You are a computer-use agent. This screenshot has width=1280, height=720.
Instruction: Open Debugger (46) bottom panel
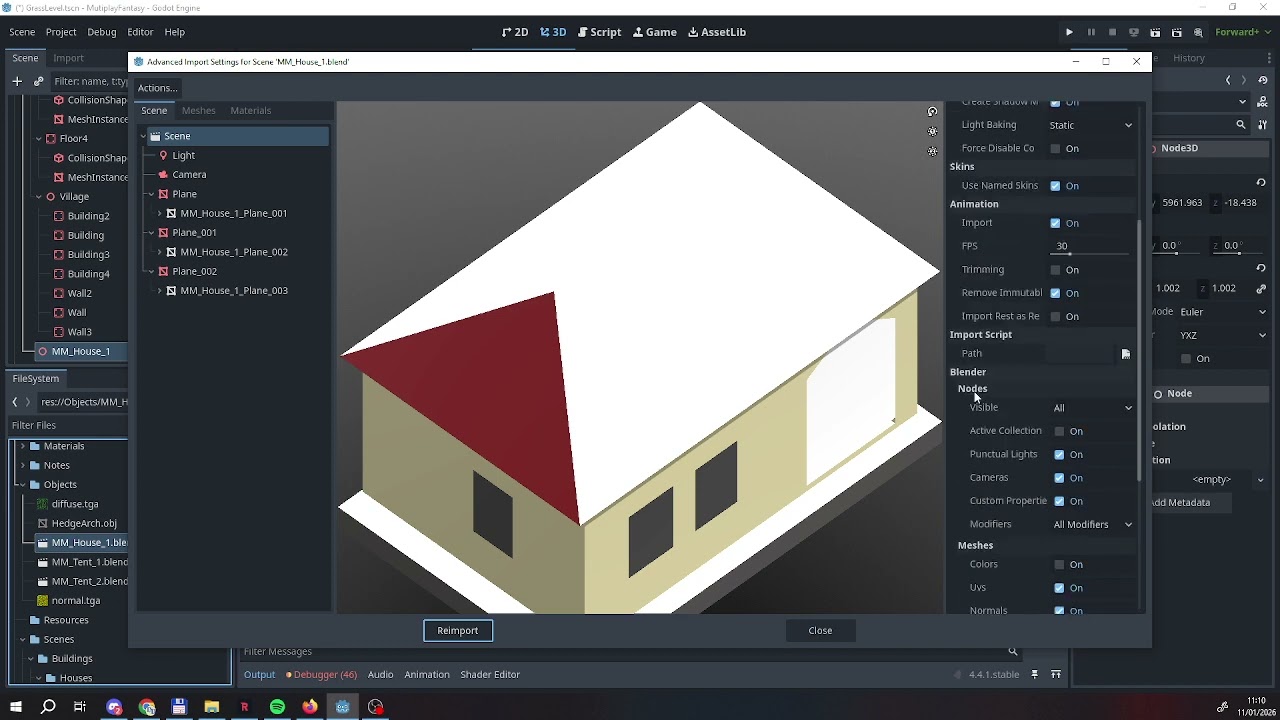point(321,675)
